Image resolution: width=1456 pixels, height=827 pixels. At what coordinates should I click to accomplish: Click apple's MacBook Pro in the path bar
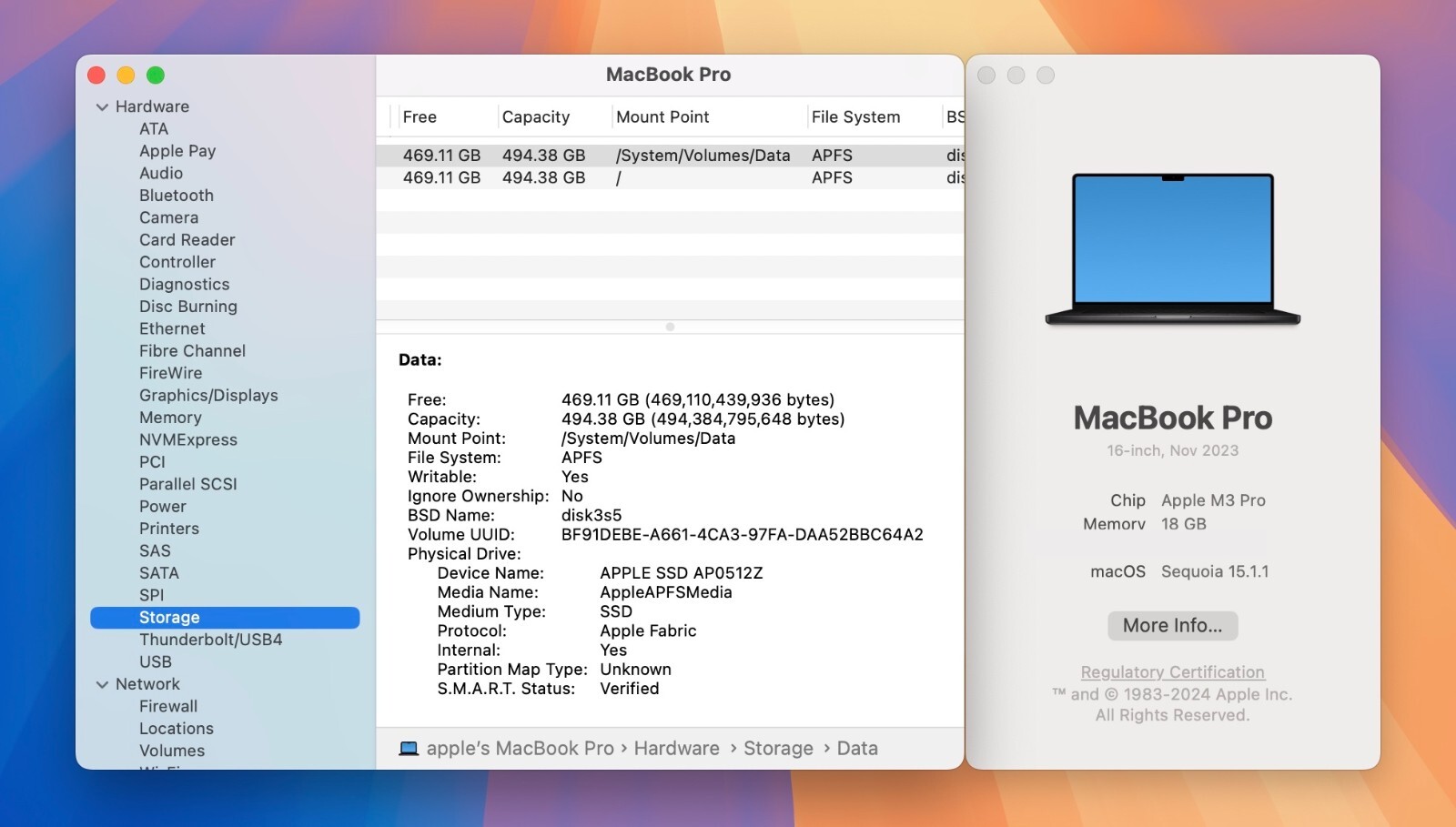(x=520, y=749)
